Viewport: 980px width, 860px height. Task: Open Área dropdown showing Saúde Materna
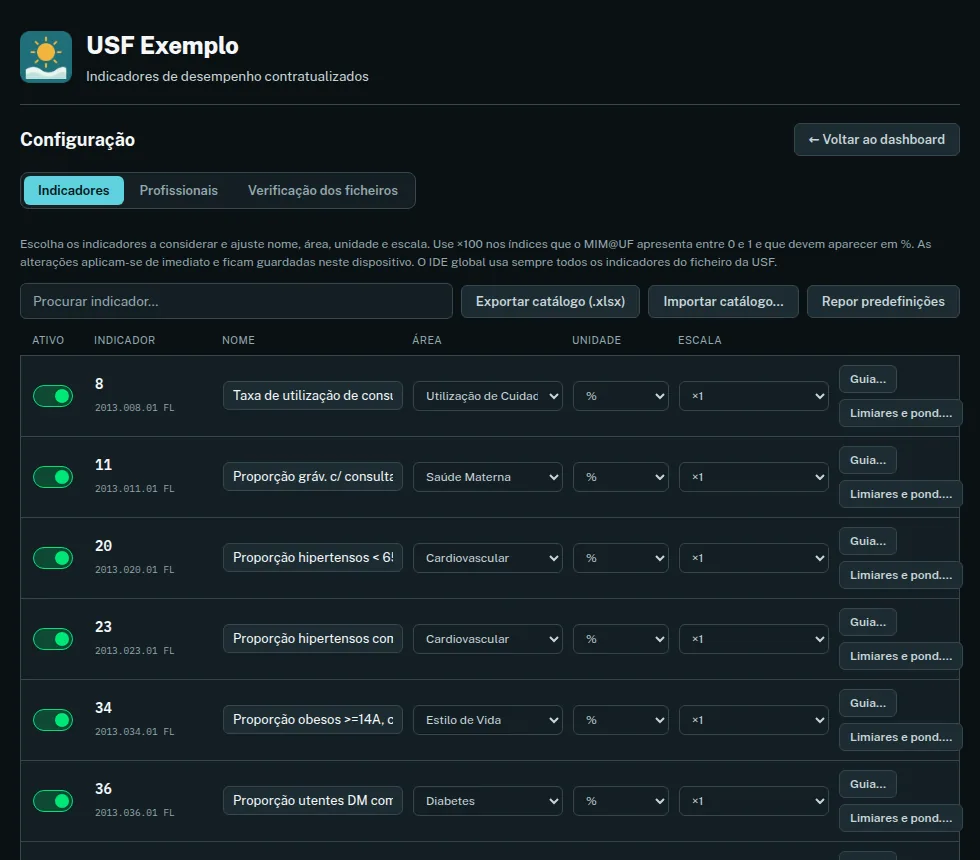pyautogui.click(x=488, y=477)
